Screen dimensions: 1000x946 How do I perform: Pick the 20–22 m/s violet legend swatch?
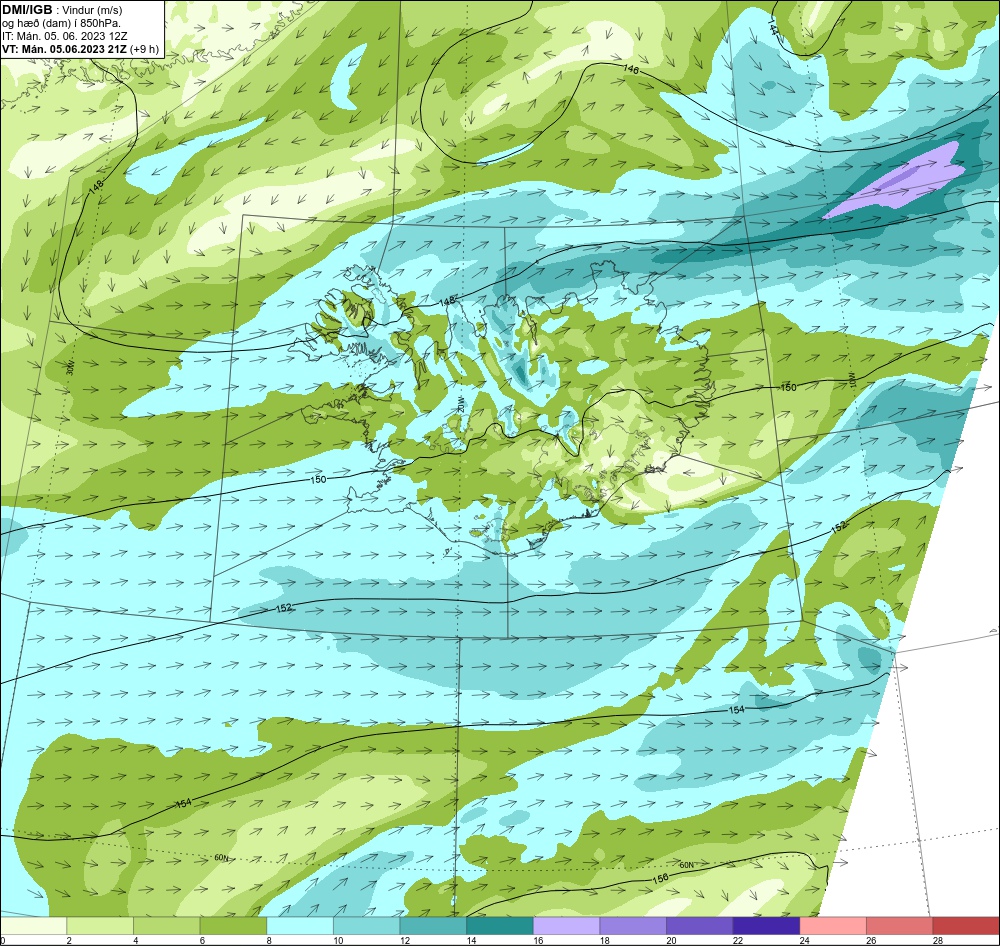(700, 925)
